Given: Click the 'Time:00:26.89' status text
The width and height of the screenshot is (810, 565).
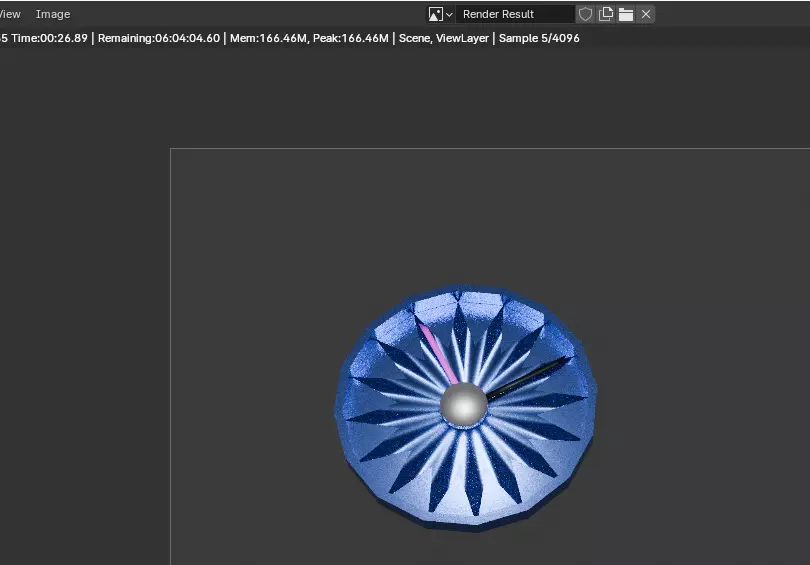Looking at the screenshot, I should point(49,38).
